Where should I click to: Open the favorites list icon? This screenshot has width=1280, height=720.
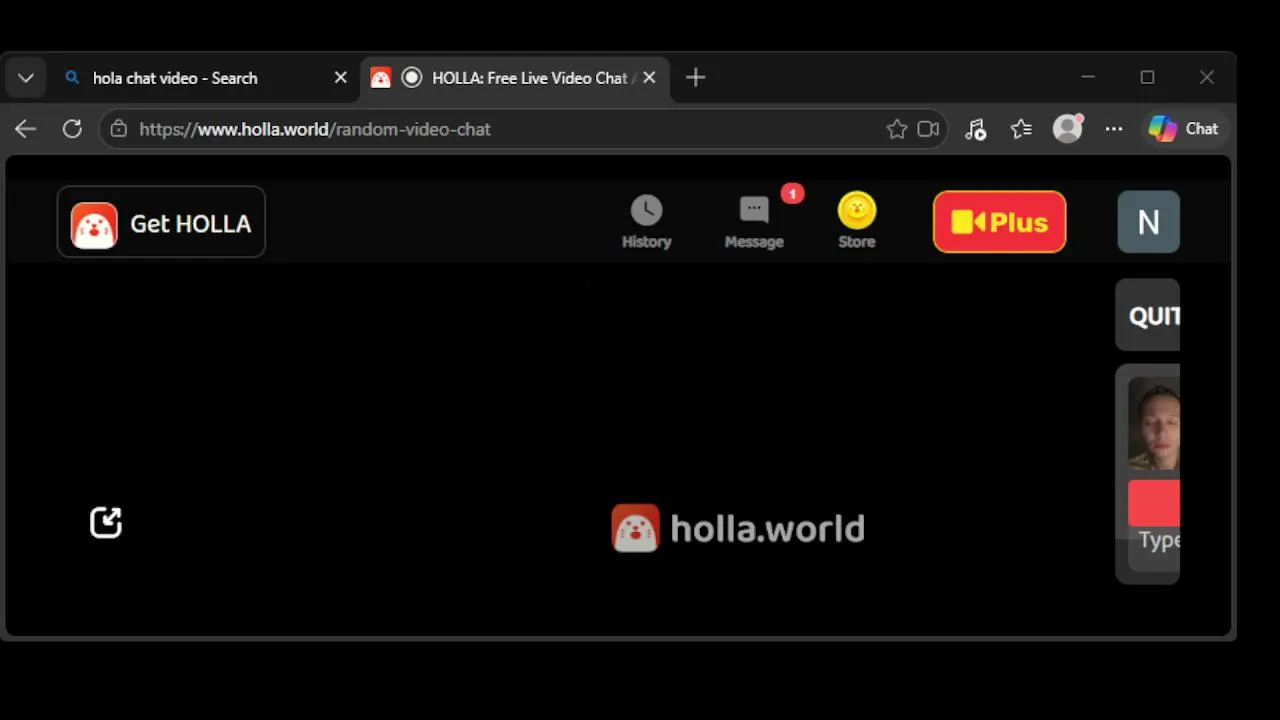coord(1021,129)
